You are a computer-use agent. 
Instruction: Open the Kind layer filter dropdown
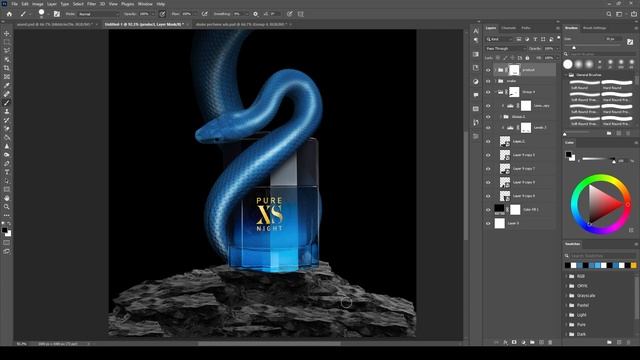pyautogui.click(x=499, y=39)
